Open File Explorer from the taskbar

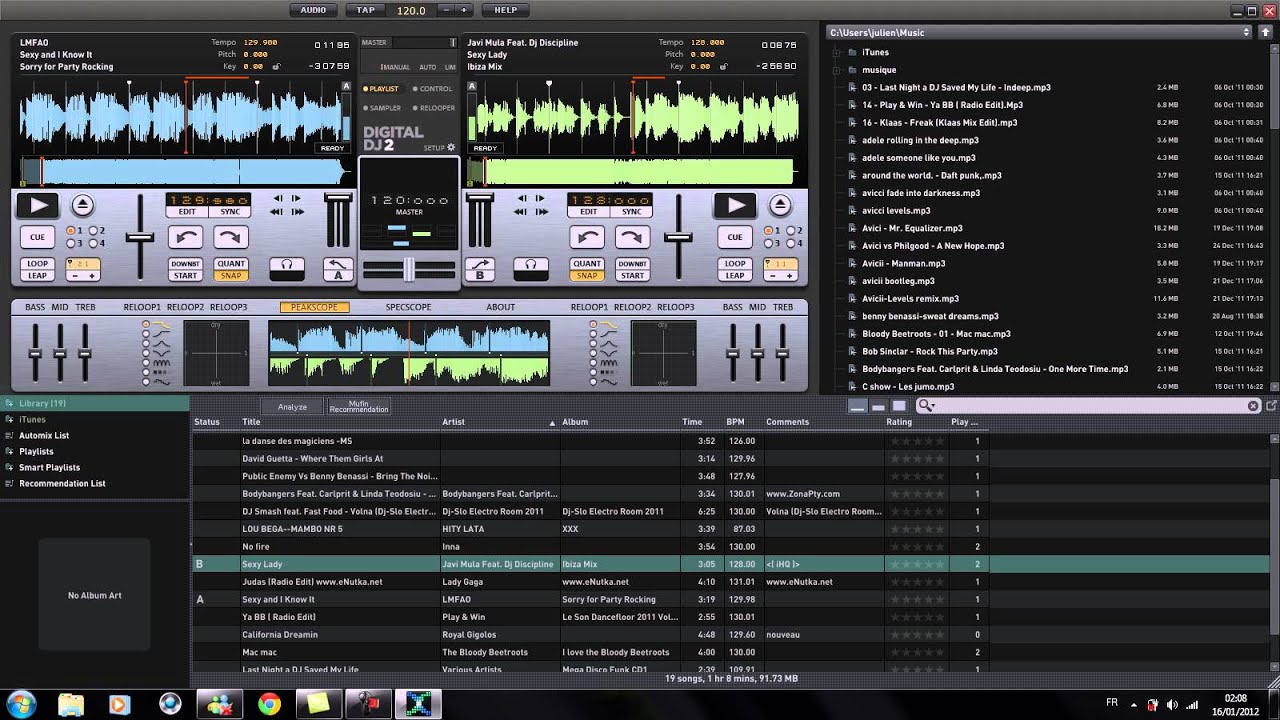[71, 704]
